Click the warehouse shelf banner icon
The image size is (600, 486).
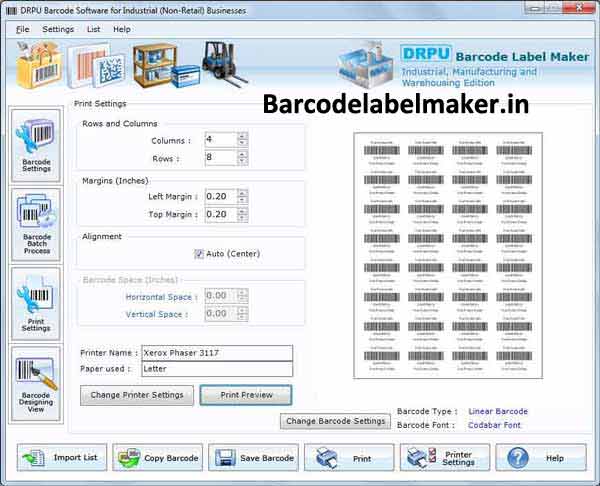(166, 65)
